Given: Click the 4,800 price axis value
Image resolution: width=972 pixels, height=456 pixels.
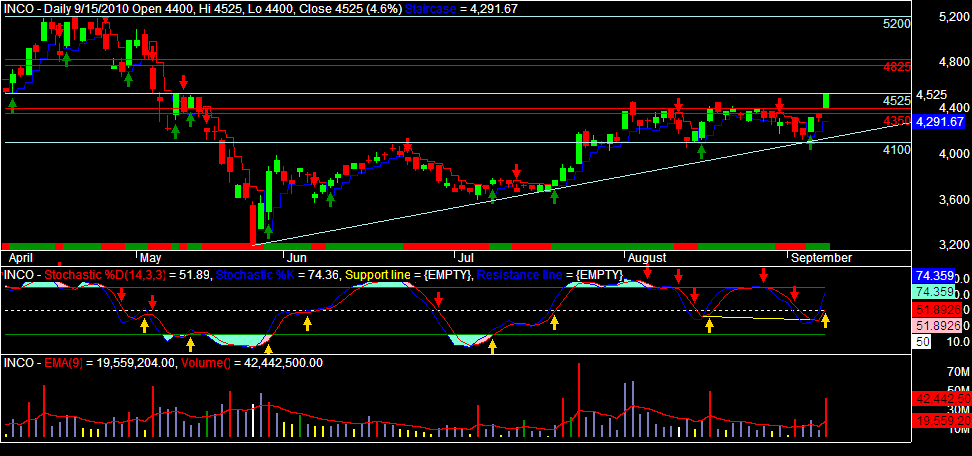Looking at the screenshot, I should click(953, 62).
